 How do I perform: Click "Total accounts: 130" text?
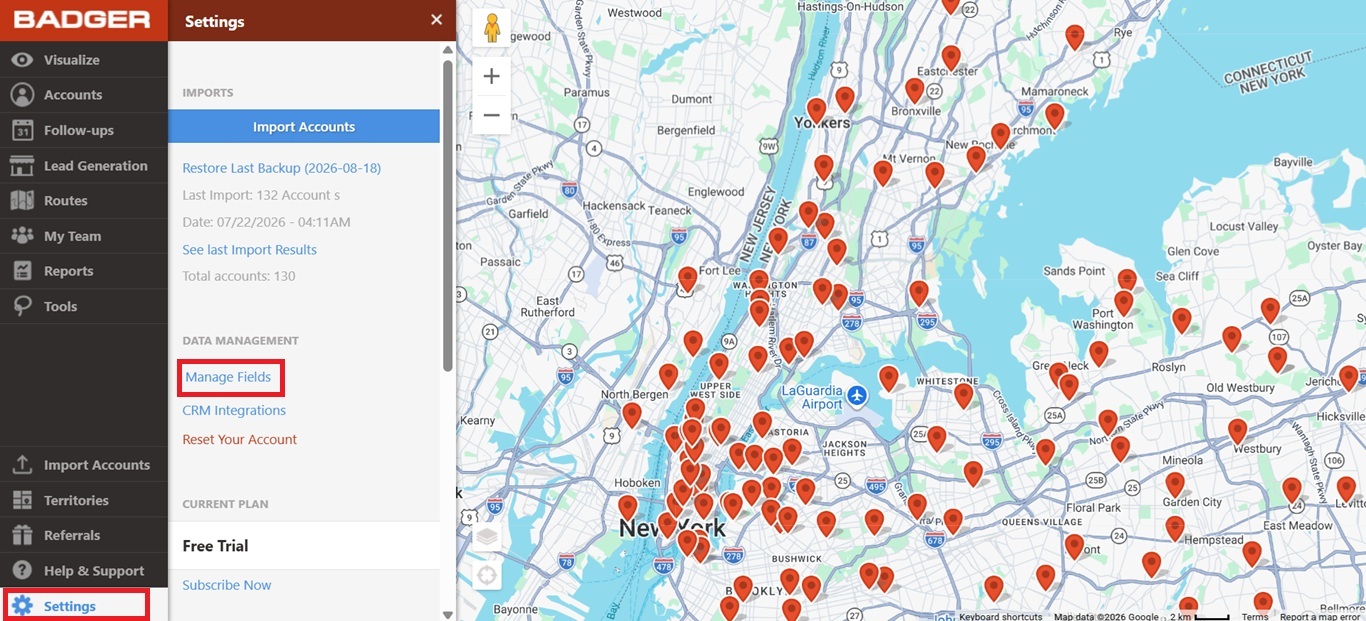(239, 276)
